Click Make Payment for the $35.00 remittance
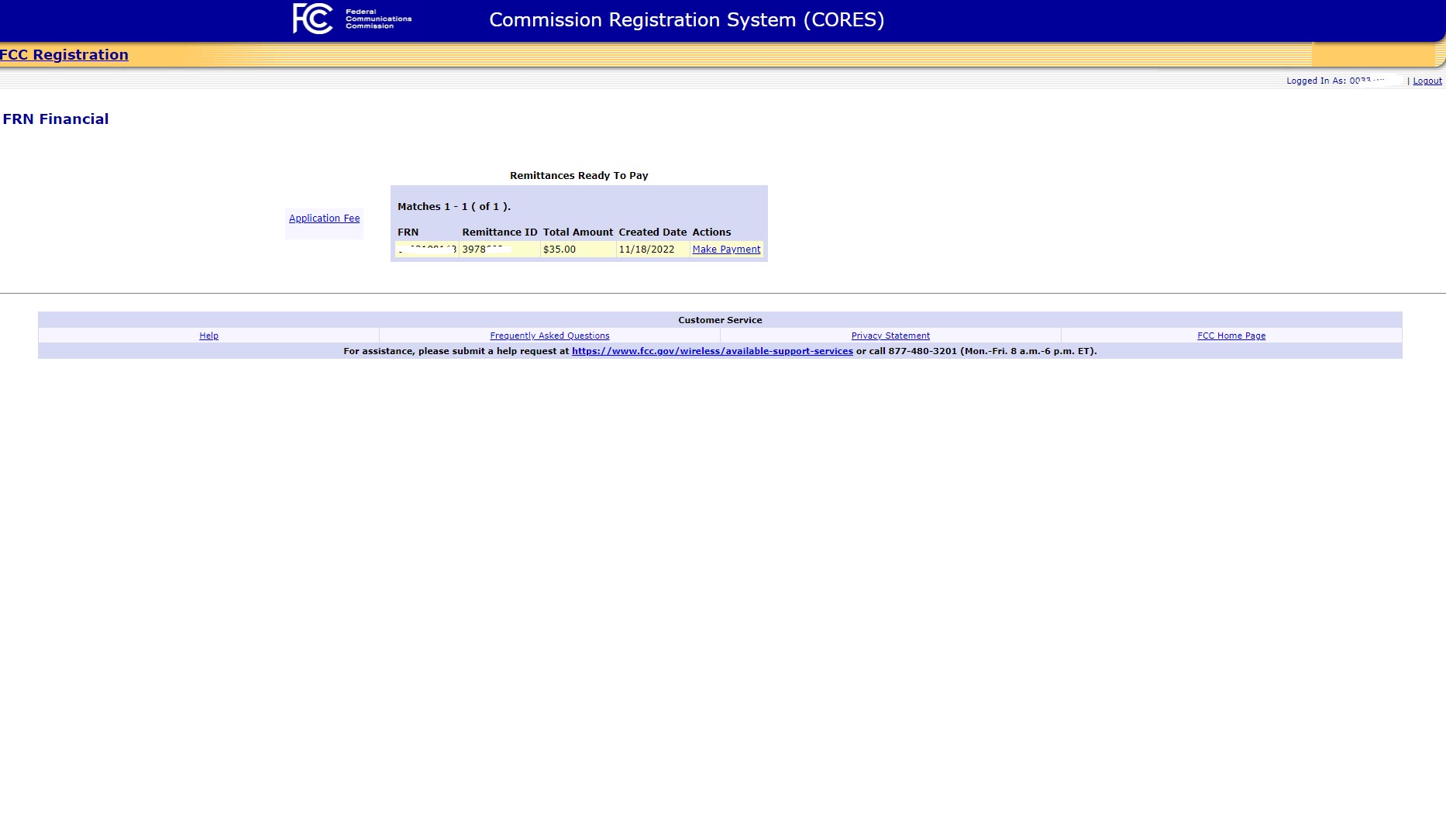The height and width of the screenshot is (840, 1446). tap(726, 250)
